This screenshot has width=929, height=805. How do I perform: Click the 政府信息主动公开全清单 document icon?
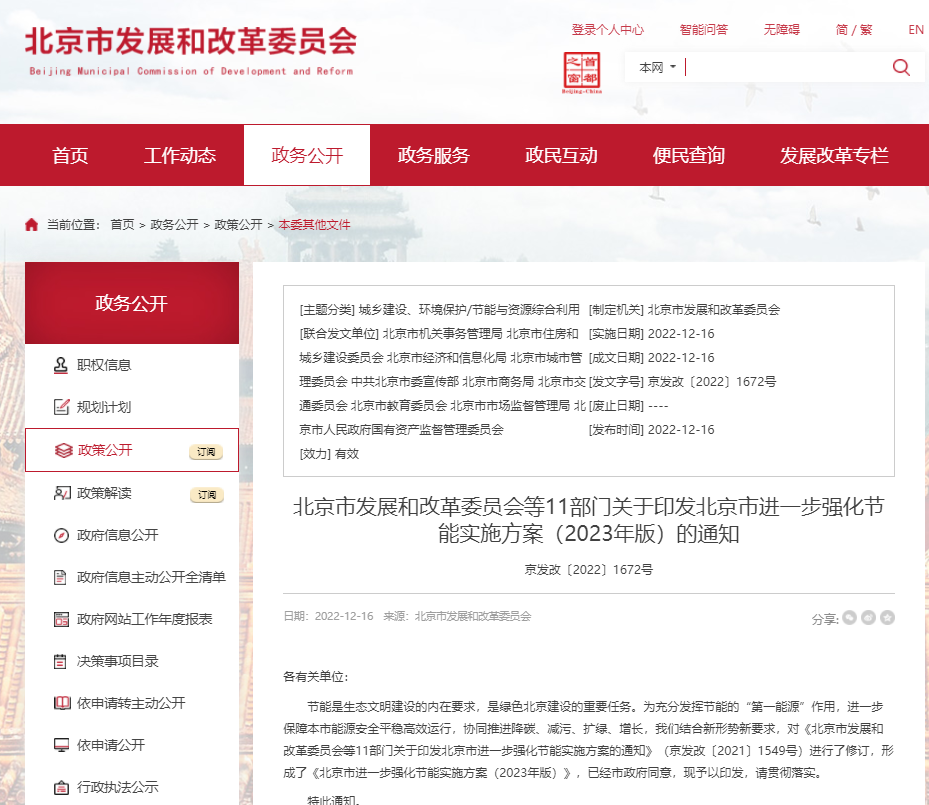(x=60, y=577)
